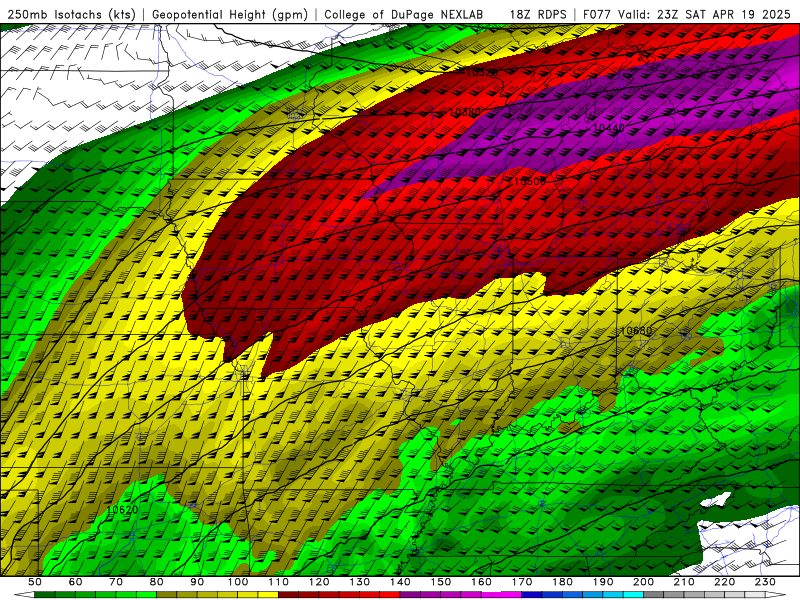Click the cyan swatch below the 200 label
Viewport: 800px width, 600px height.
(633, 595)
